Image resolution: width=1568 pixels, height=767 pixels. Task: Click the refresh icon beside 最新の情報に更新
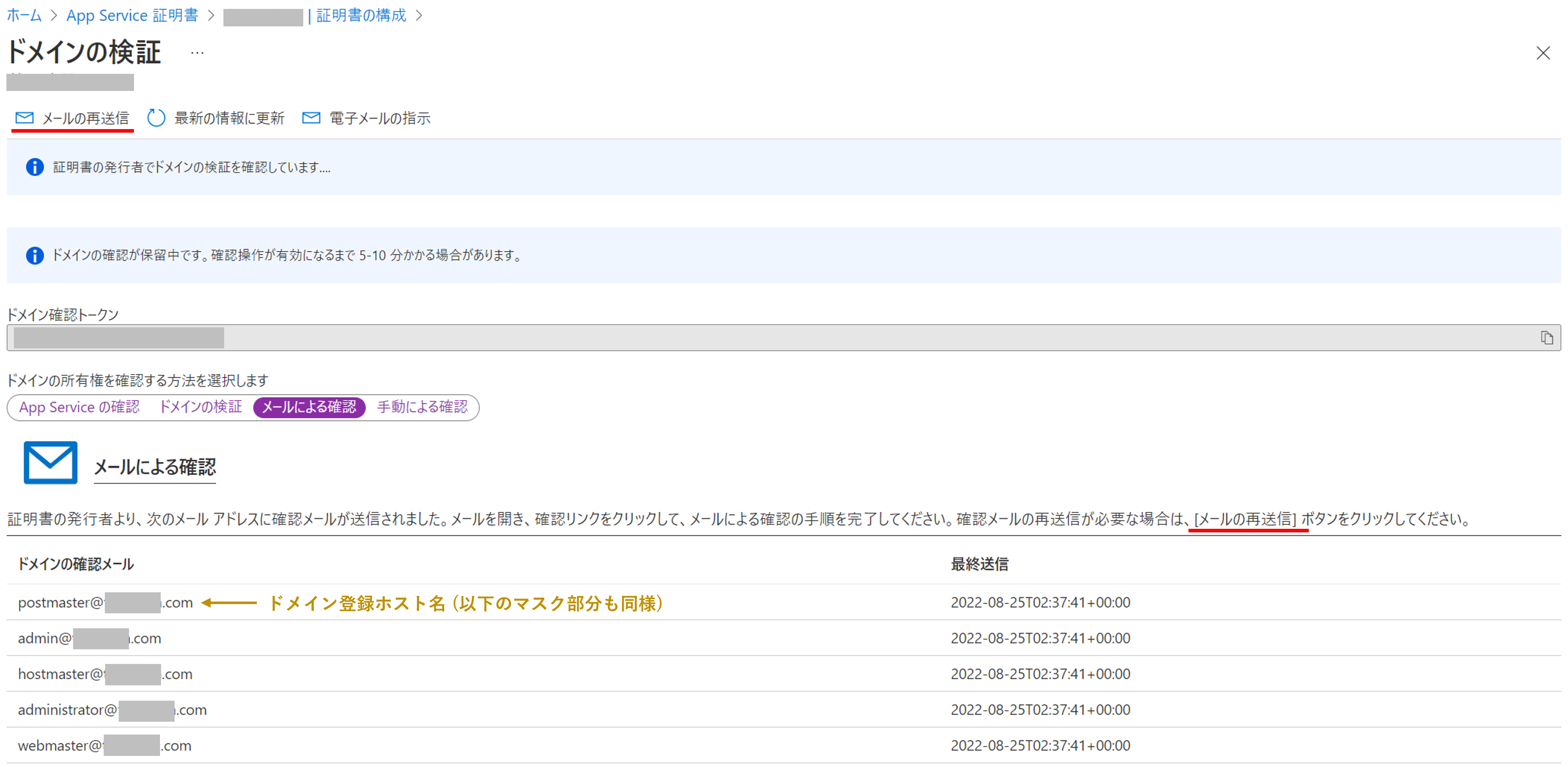(156, 118)
